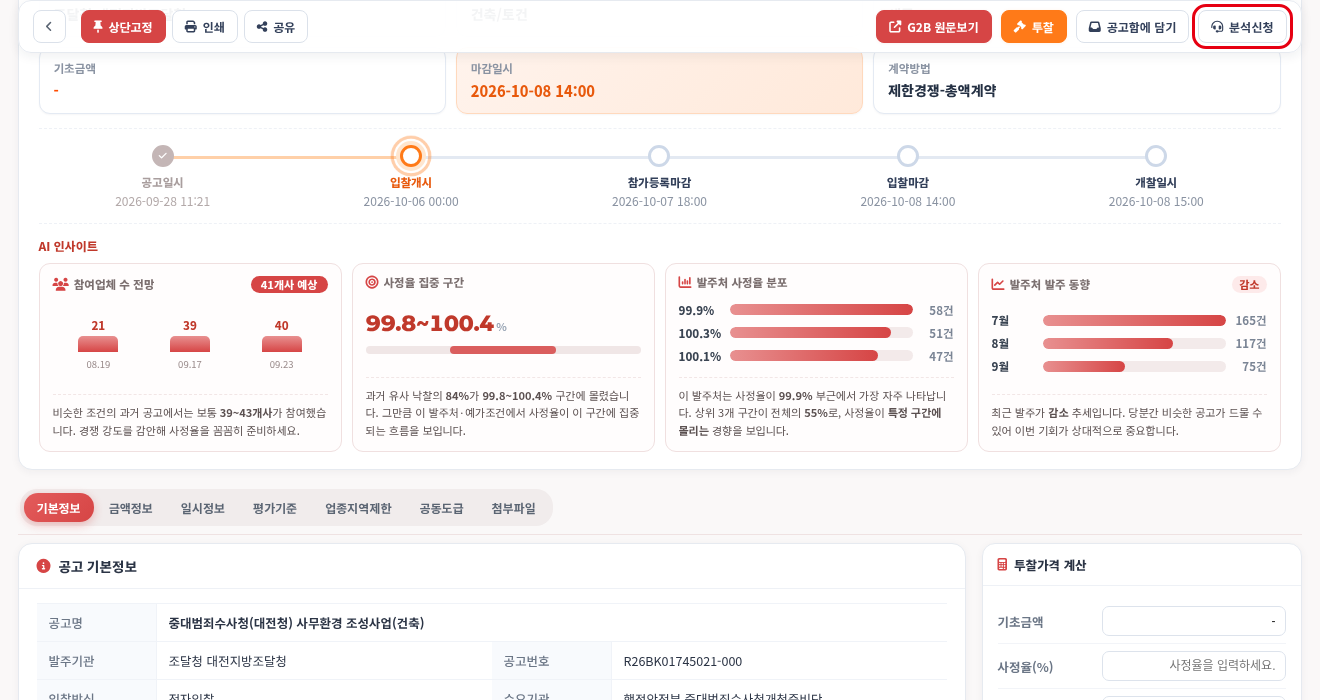Switch to the 금액정보 tab
1320x700 pixels.
pos(130,508)
